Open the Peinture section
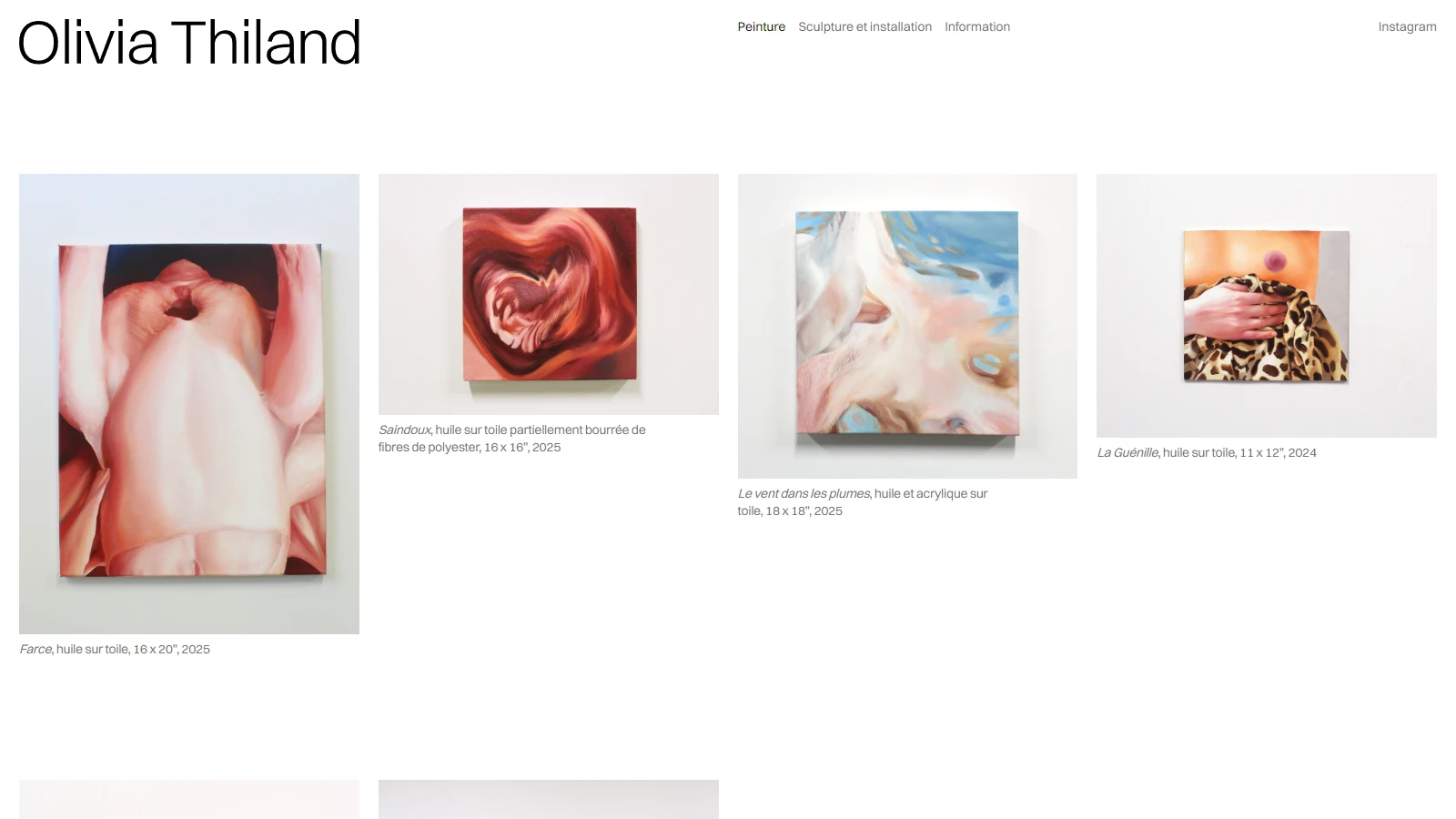Viewport: 1456px width, 819px height. [761, 26]
